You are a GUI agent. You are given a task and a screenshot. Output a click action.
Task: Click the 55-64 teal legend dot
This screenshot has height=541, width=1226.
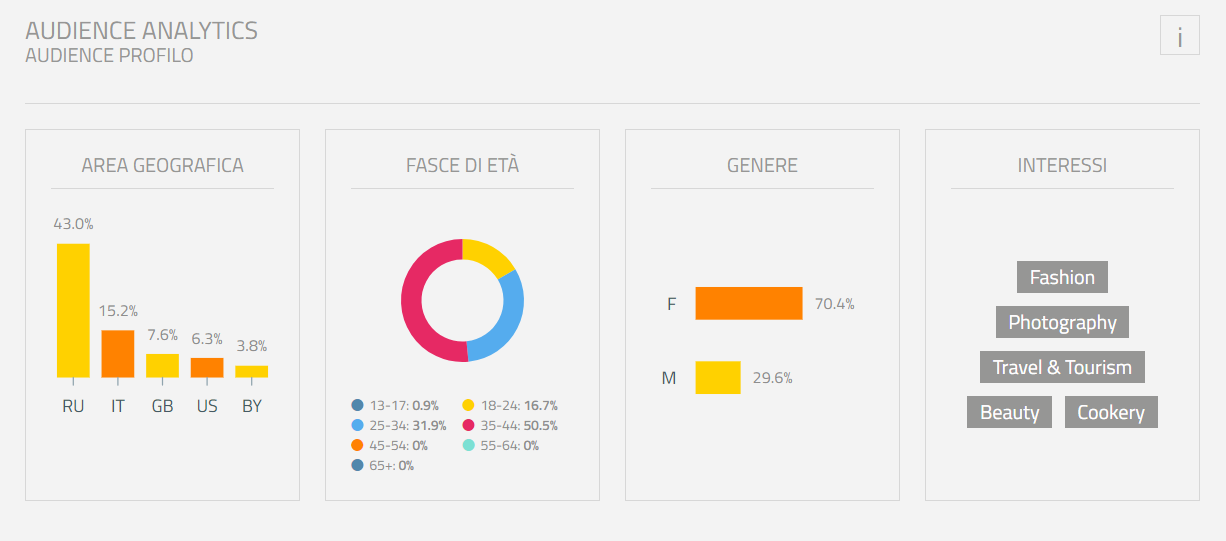click(x=468, y=445)
